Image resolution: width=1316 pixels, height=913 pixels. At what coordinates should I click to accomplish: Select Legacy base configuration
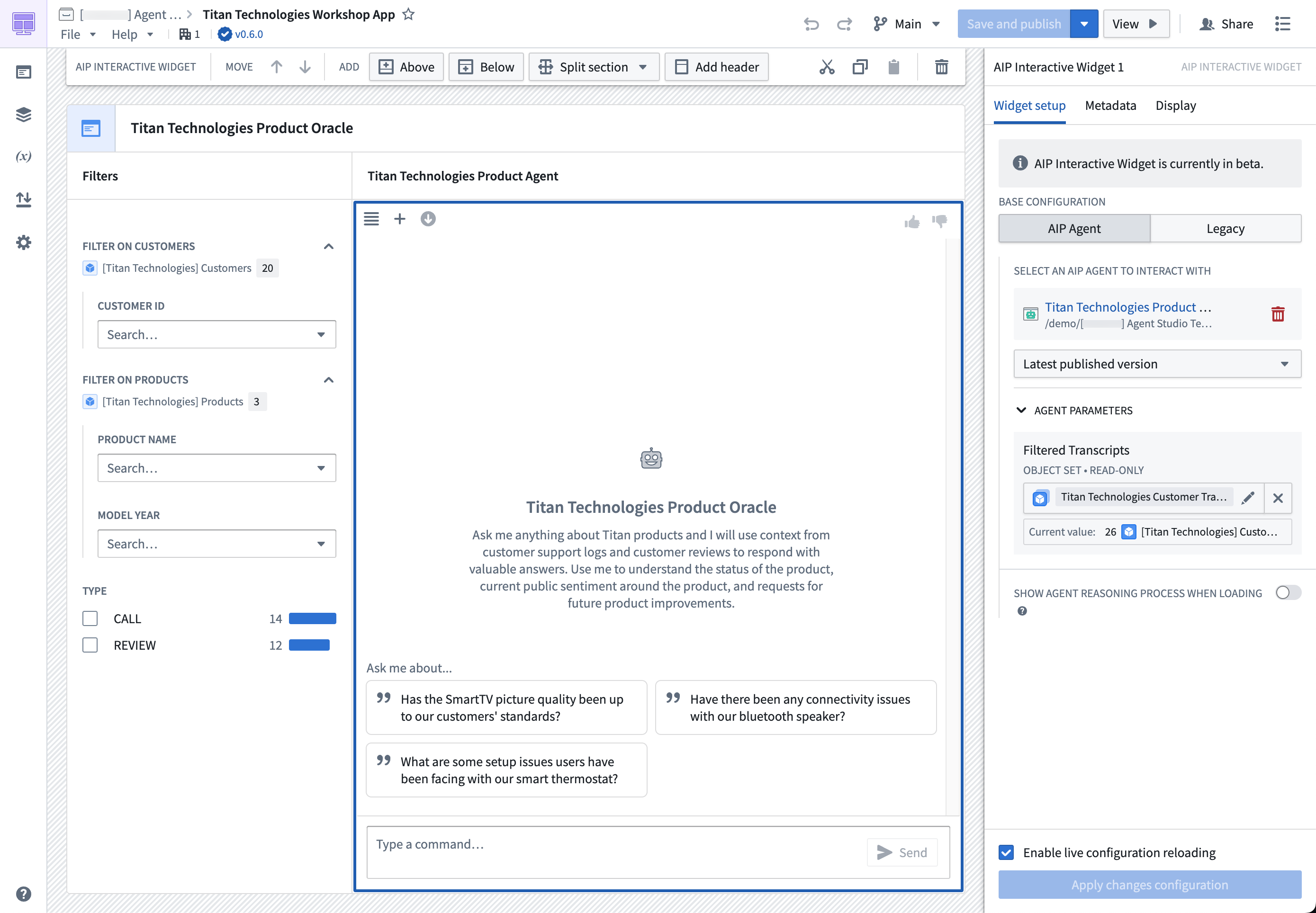pyautogui.click(x=1225, y=229)
